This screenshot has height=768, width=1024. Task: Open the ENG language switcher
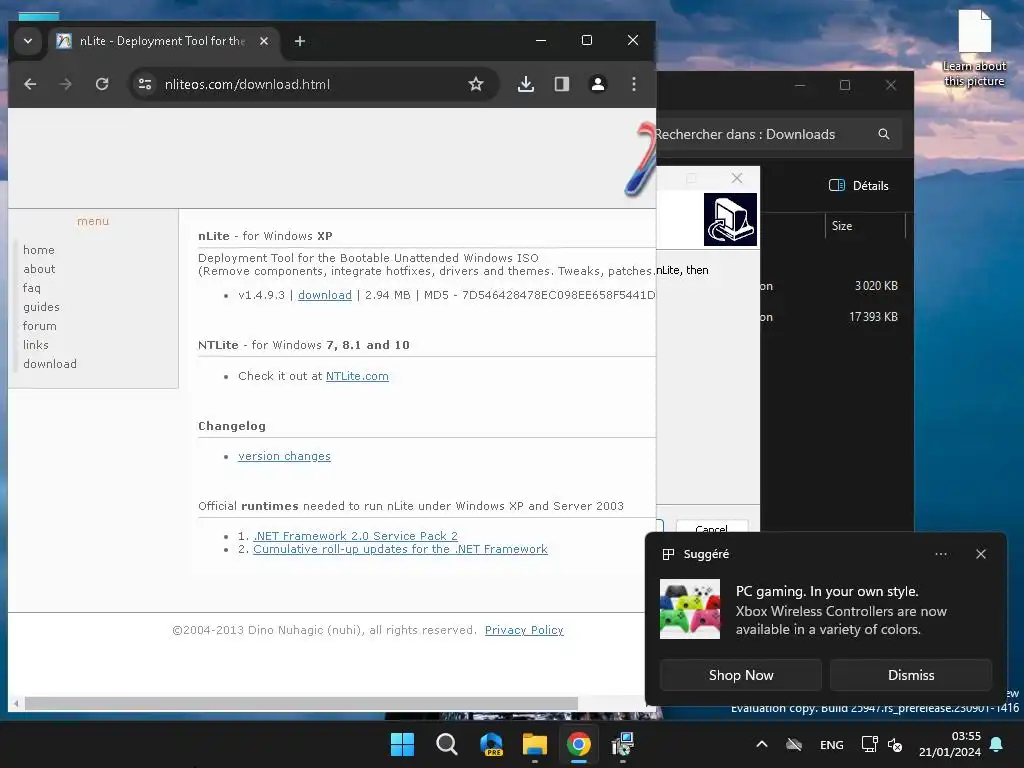tap(831, 745)
